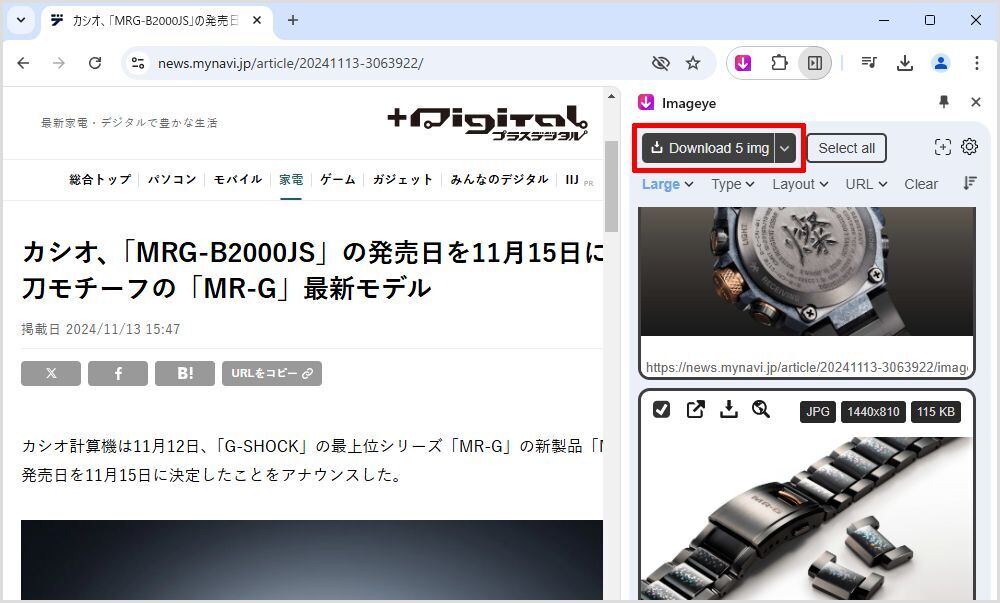Click Download 5 img button
The image size is (1000, 603).
708,148
